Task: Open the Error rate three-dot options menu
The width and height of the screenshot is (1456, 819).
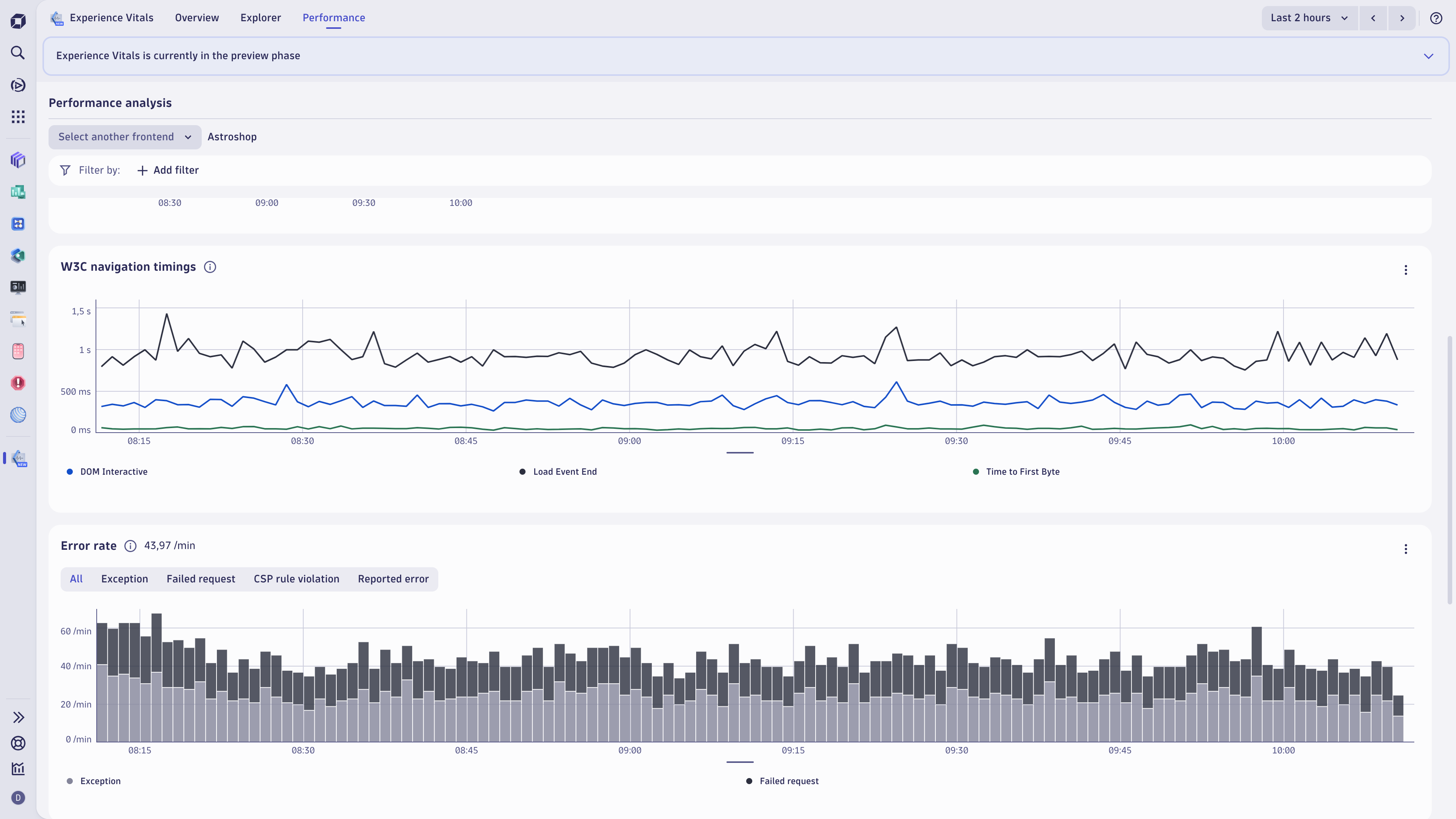Action: click(1405, 549)
